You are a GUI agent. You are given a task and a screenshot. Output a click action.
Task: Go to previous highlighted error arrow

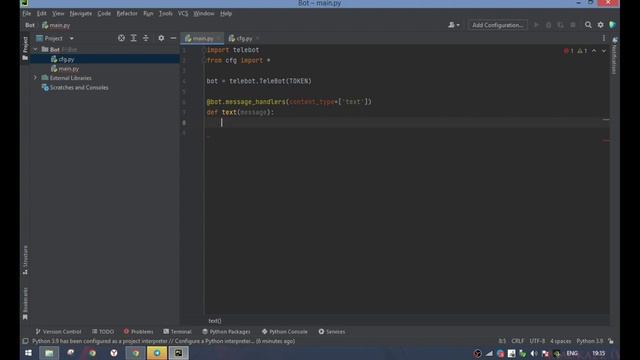(594, 51)
